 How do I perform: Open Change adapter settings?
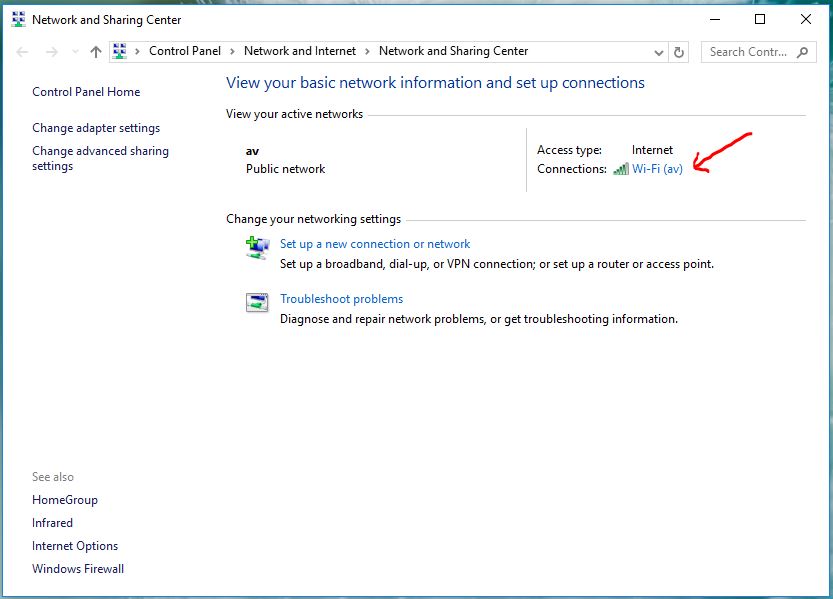point(96,128)
